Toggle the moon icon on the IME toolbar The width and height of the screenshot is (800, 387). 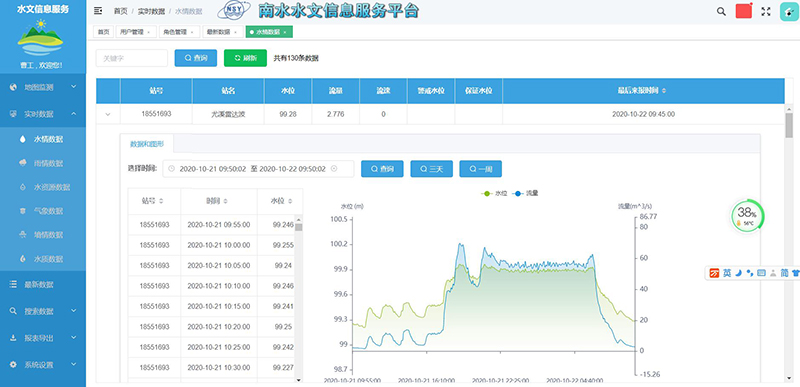(x=738, y=273)
